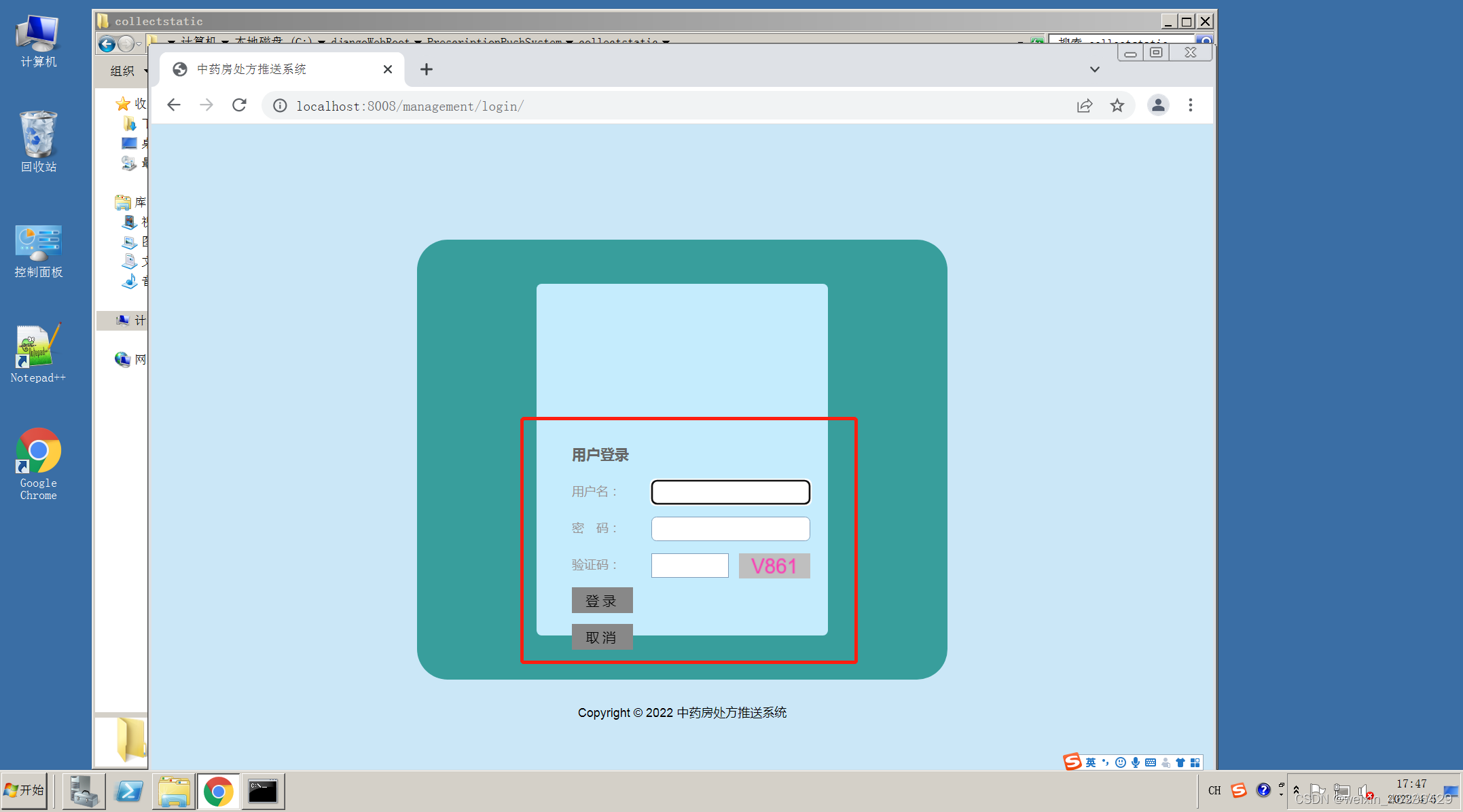Click the 密码 password field
This screenshot has height=812, width=1463.
(730, 529)
